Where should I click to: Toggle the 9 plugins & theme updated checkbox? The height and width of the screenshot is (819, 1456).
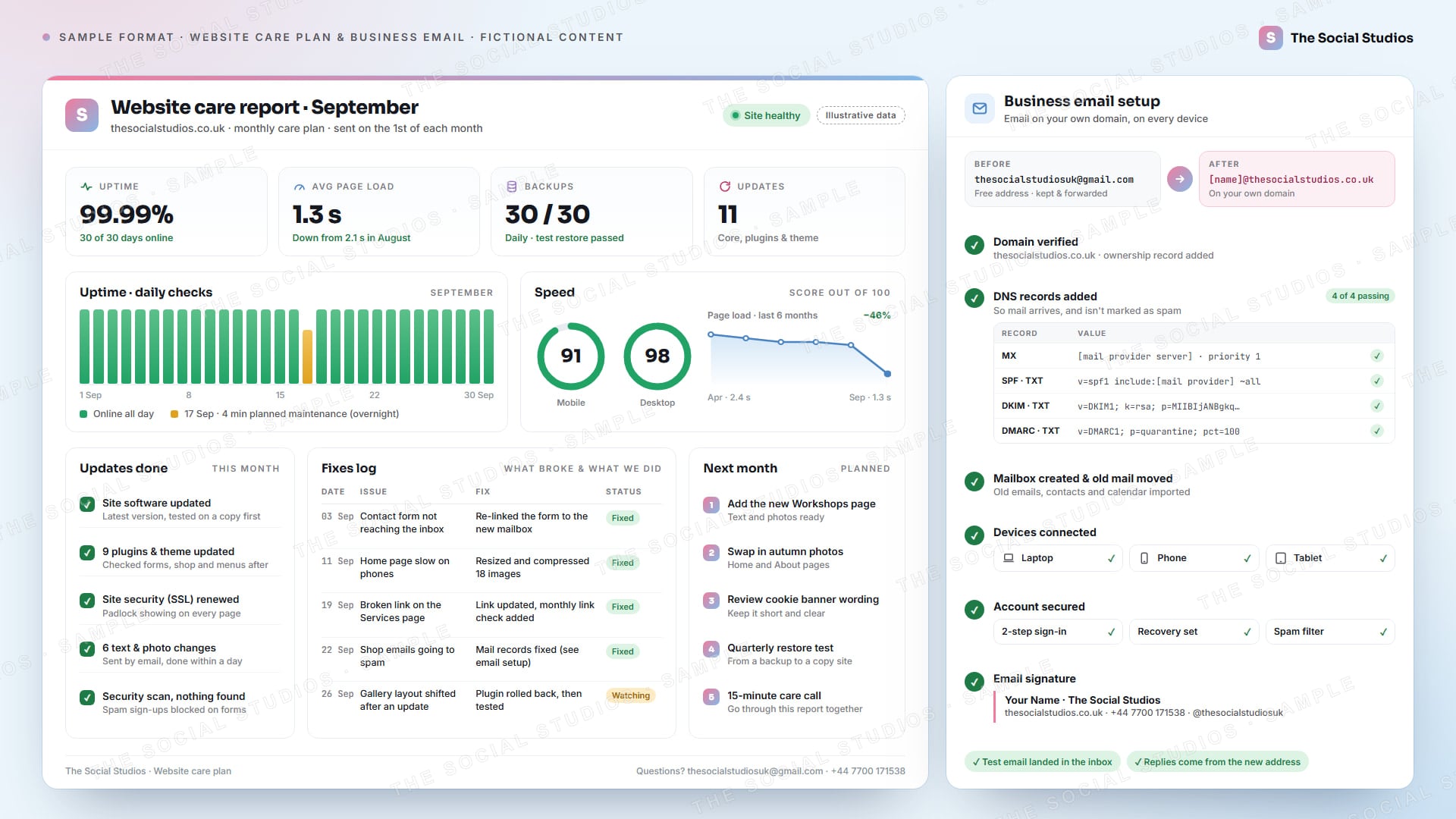87,553
